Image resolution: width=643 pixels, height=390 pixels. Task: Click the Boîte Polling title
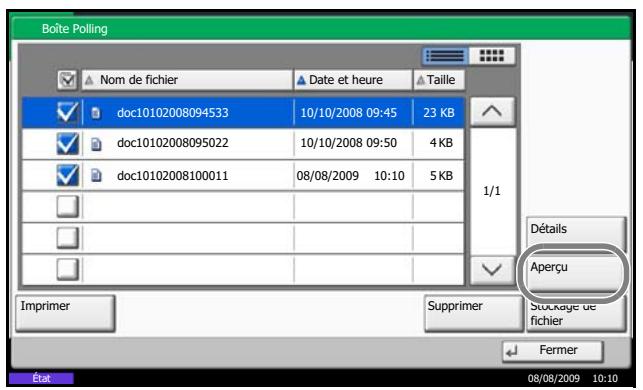pyautogui.click(x=75, y=29)
